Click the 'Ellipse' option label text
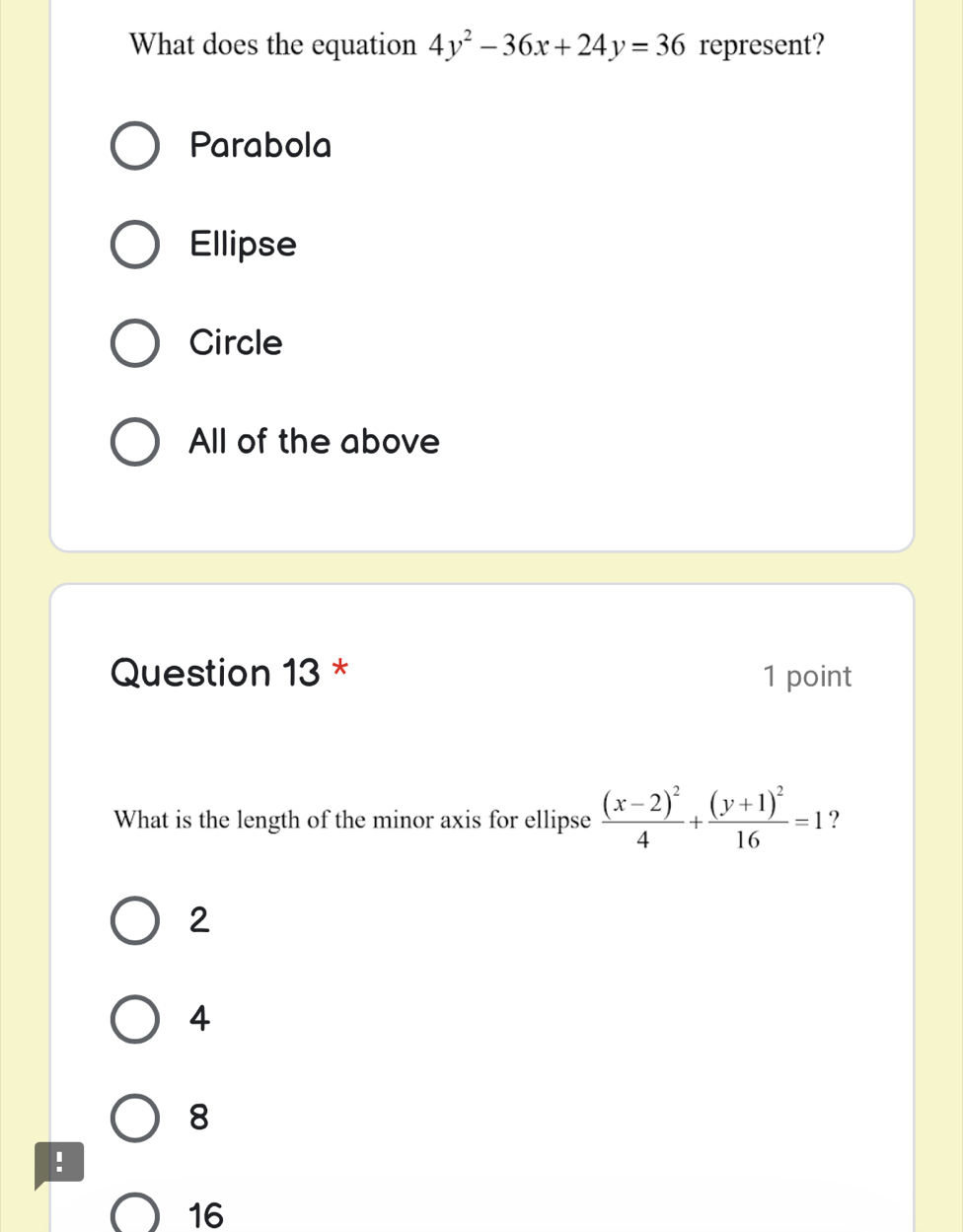Screen dimensions: 963x1232 (x=243, y=245)
